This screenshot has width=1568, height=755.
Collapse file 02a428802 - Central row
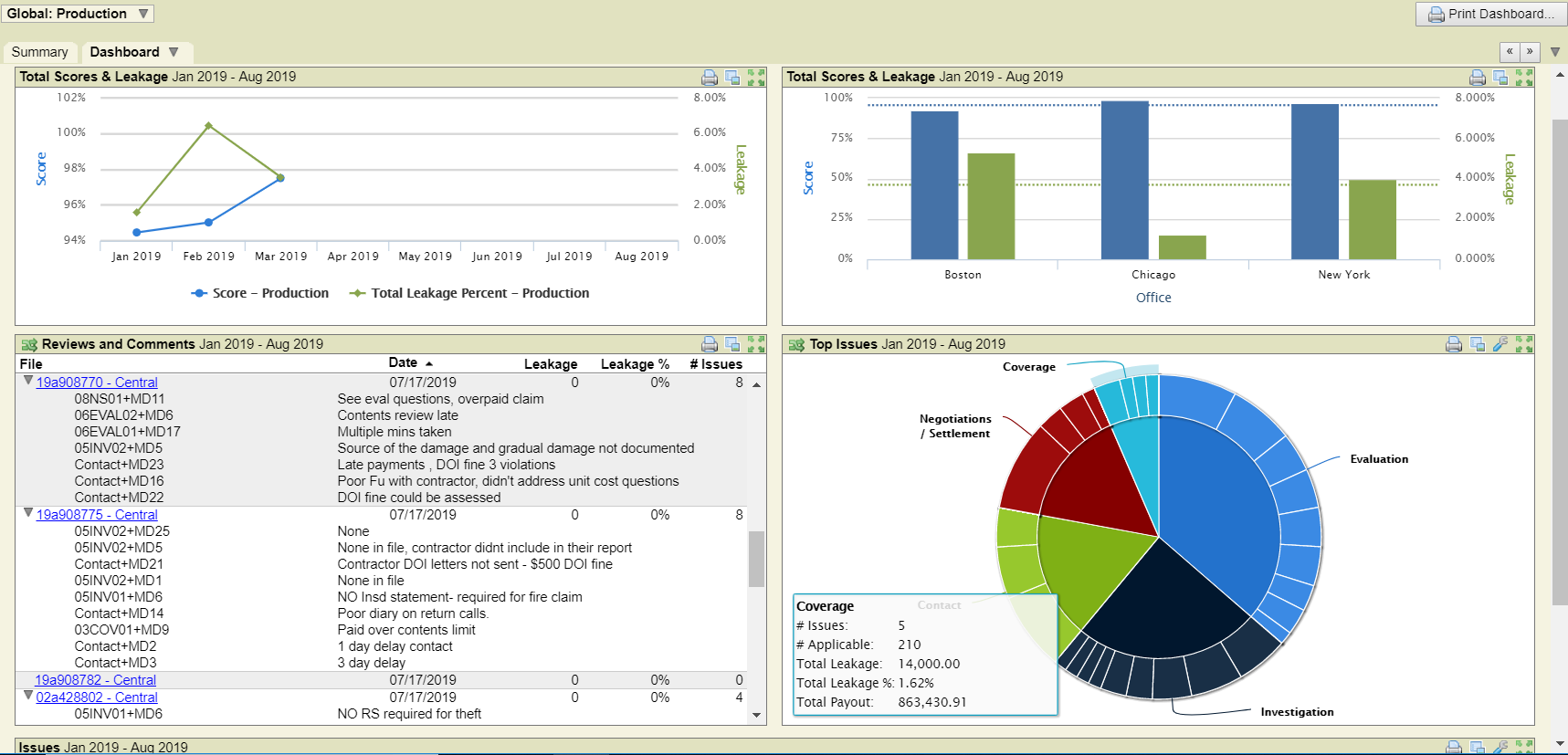28,696
